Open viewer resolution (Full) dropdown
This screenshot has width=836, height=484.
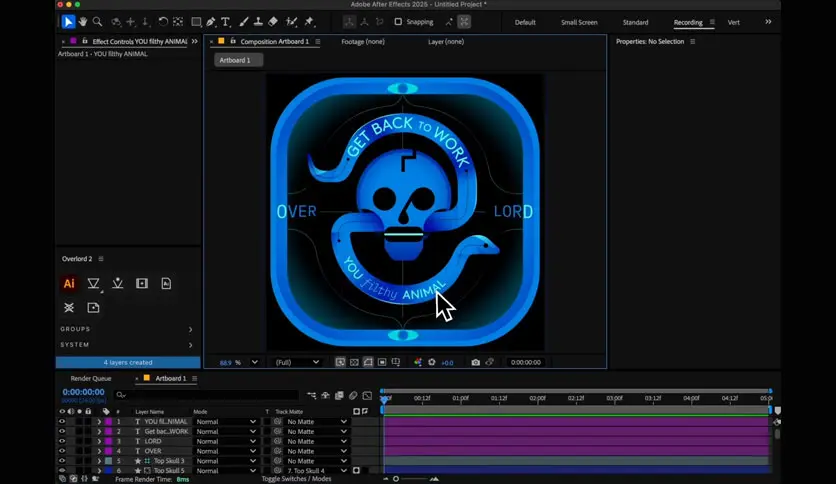[x=297, y=362]
